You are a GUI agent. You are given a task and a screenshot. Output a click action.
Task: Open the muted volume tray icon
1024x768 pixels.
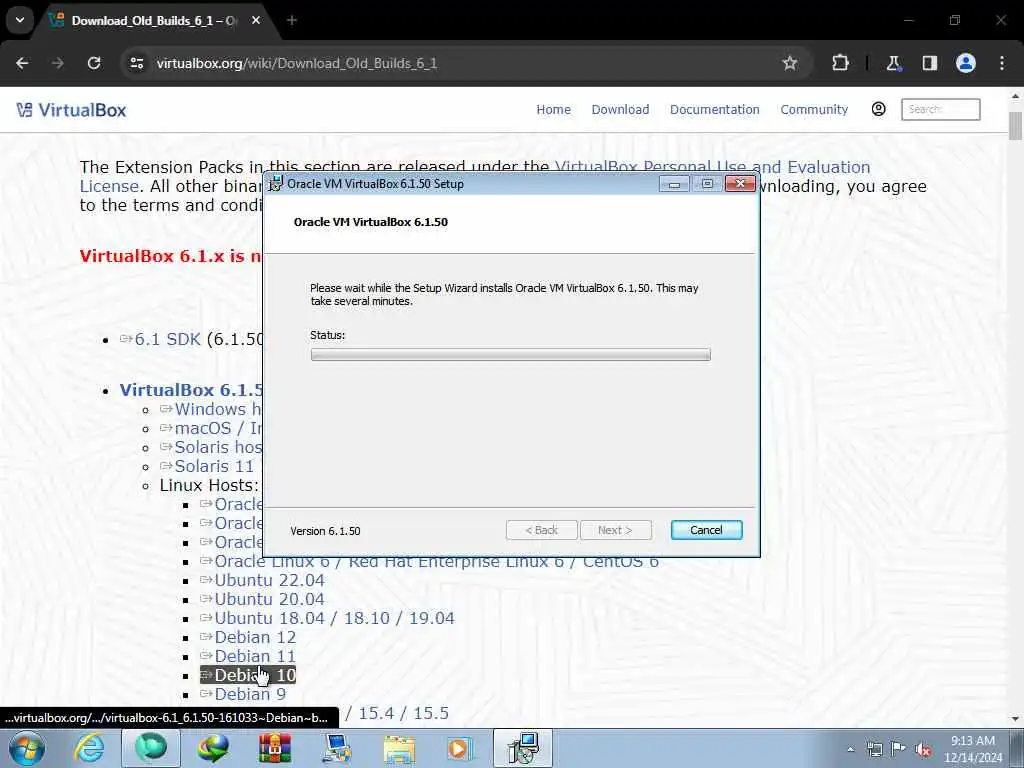coord(923,749)
